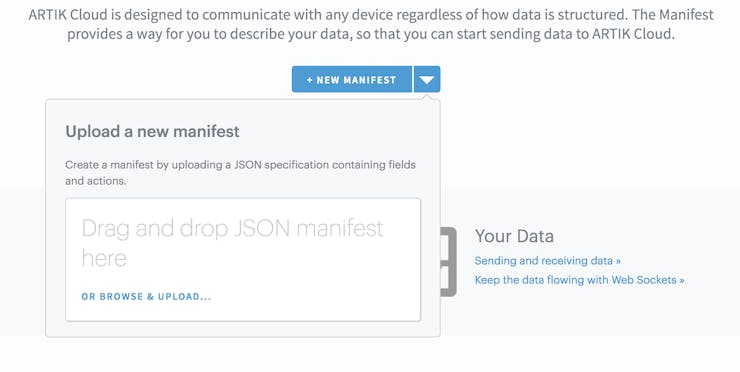Click the + NEW MANIFEST button
This screenshot has height=372, width=740.
tap(352, 79)
